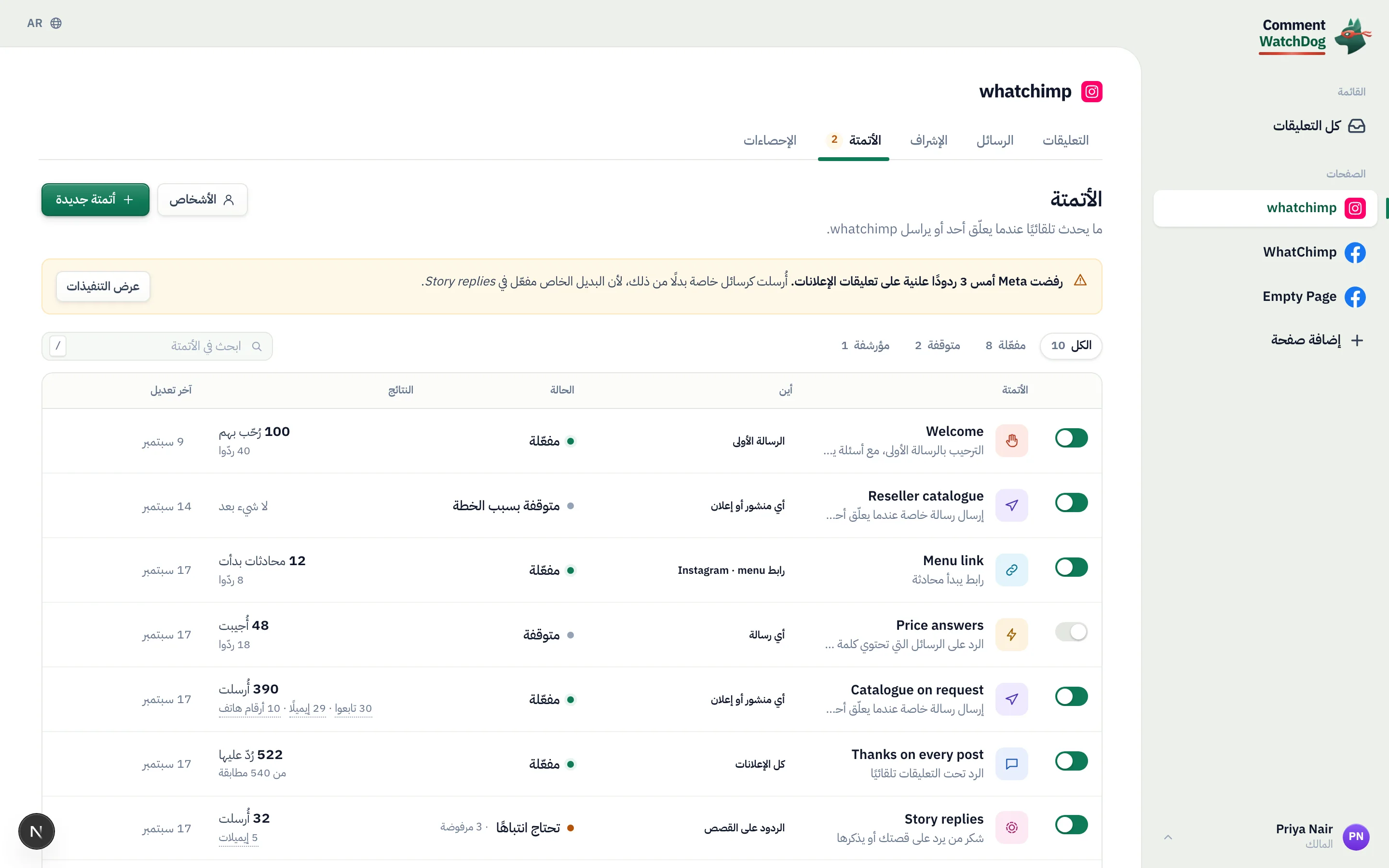1389x868 pixels.
Task: Click the search magnifier icon
Action: tap(257, 346)
